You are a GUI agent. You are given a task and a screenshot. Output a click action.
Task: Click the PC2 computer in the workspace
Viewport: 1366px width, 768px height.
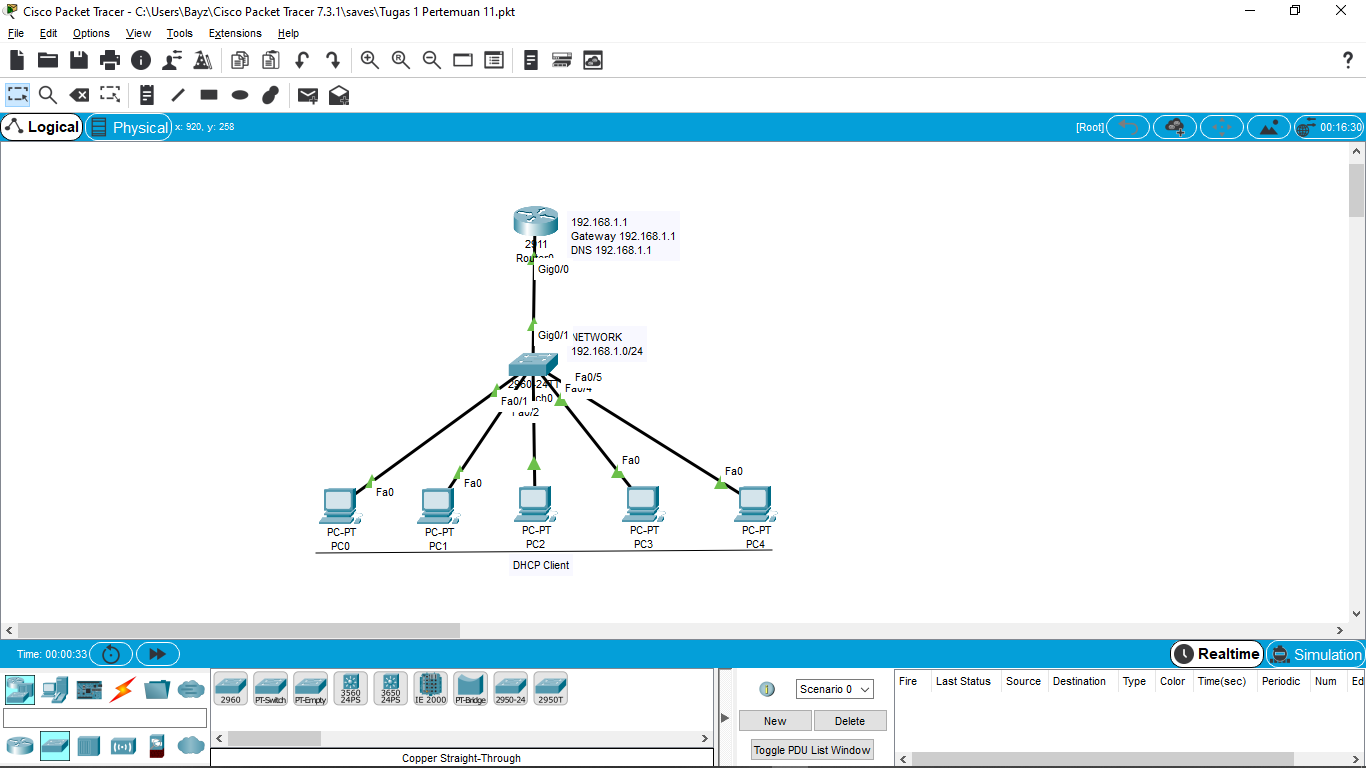[x=535, y=505]
